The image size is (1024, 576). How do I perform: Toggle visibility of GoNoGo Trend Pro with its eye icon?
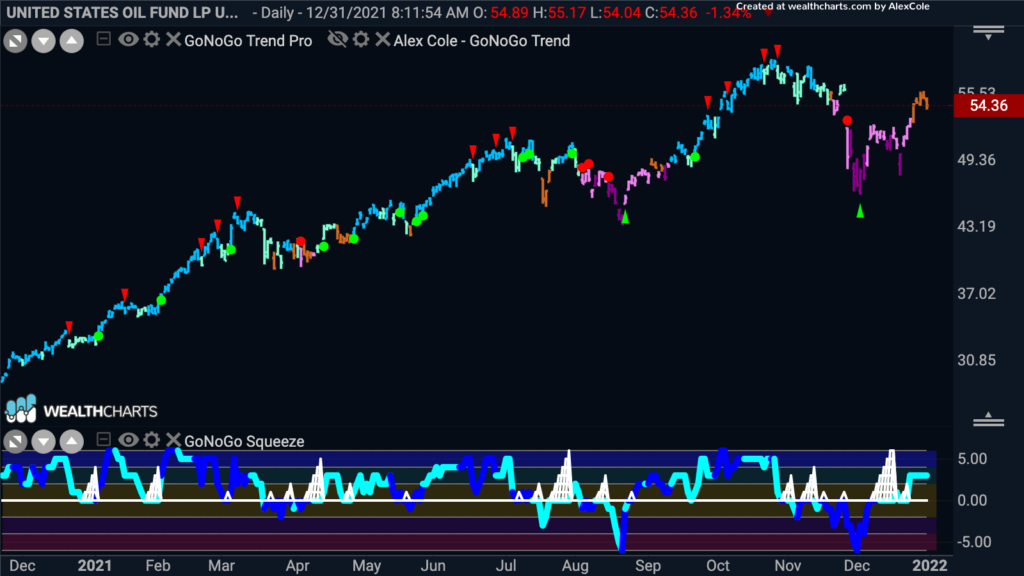(128, 40)
